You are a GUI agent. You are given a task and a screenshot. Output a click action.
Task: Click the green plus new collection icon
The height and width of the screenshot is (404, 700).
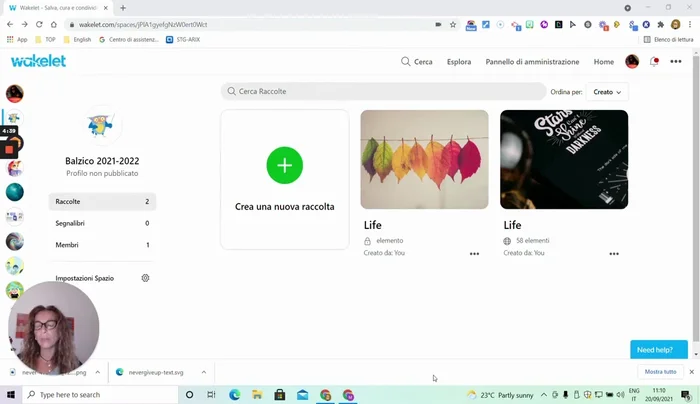tap(284, 164)
